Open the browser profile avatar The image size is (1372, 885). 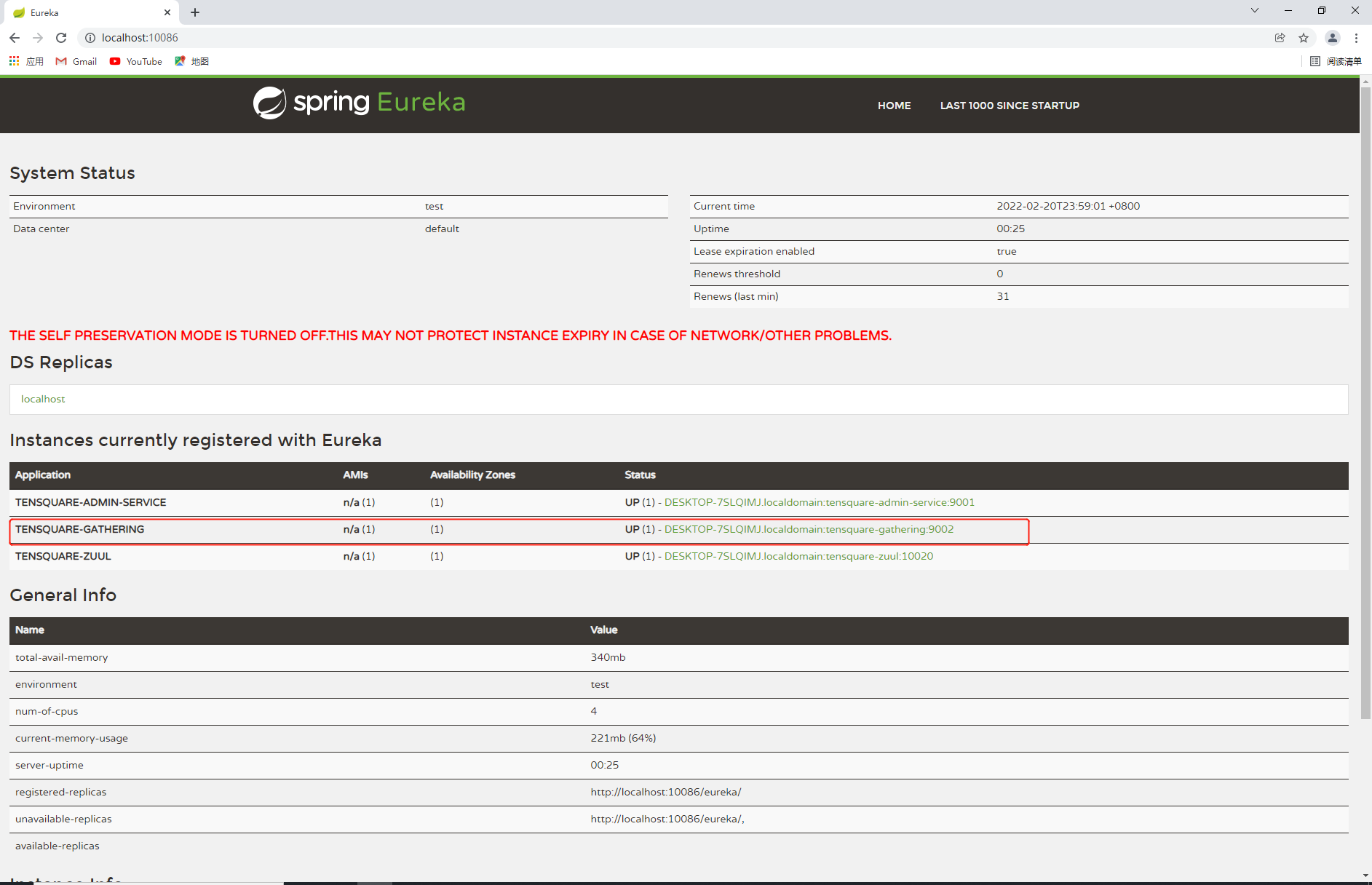click(1333, 38)
